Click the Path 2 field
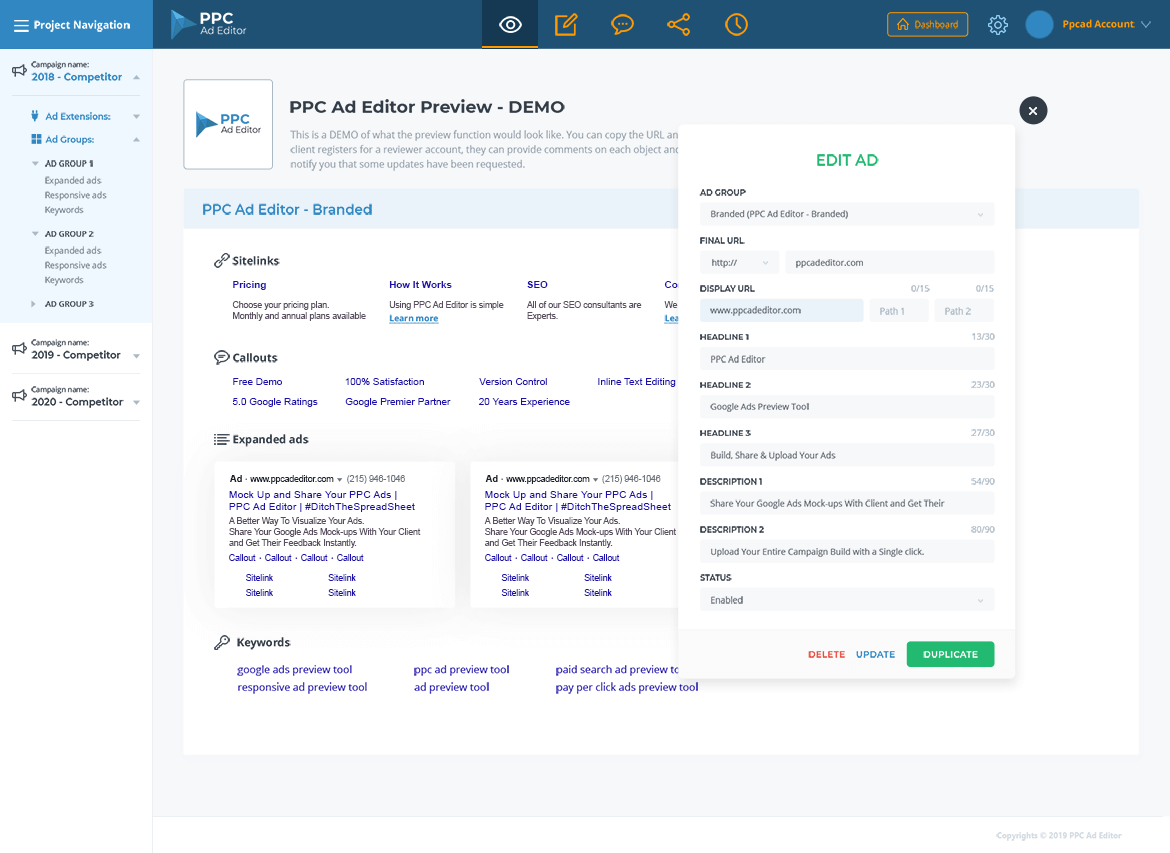Screen dimensions: 1170x853 pos(964,310)
